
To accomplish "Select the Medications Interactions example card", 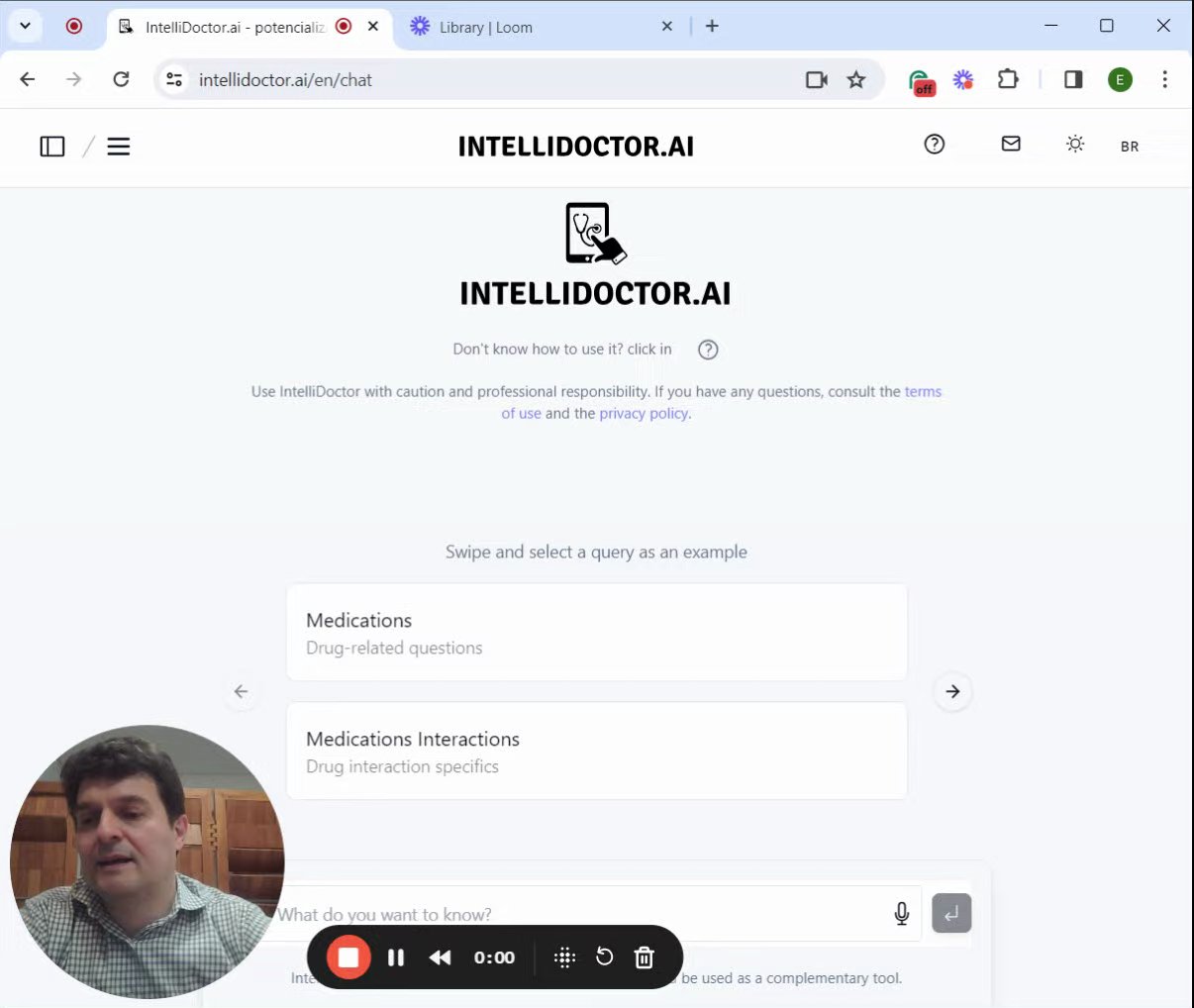I will [x=597, y=751].
